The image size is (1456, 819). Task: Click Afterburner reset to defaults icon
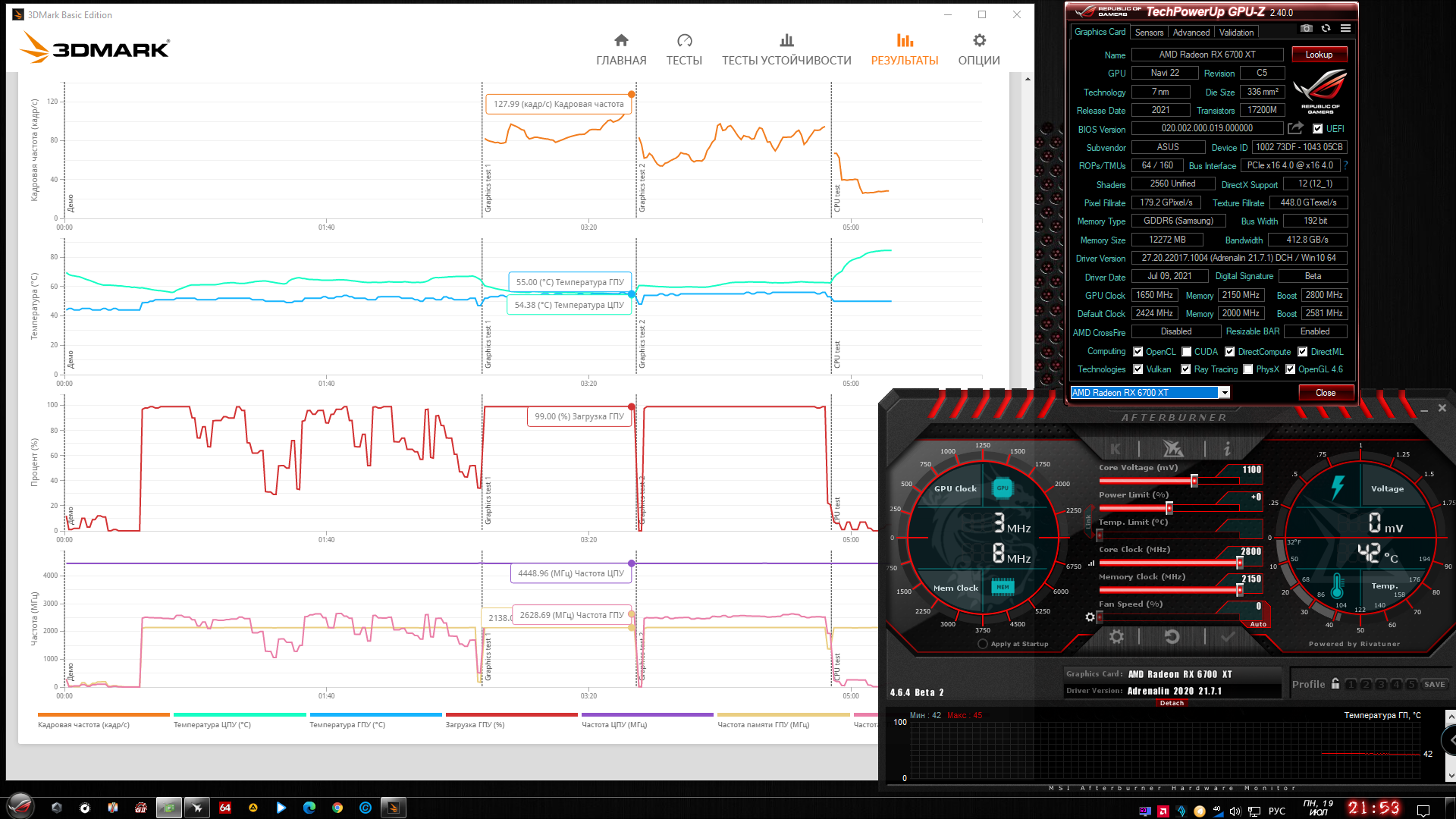tap(1172, 636)
